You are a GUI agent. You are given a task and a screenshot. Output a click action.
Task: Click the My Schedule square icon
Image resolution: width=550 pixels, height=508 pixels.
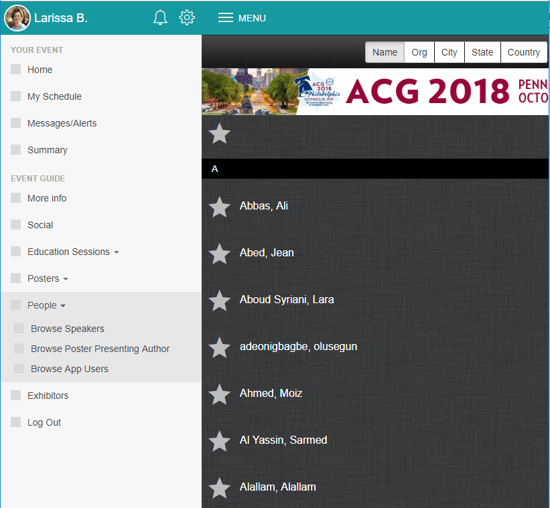(16, 96)
